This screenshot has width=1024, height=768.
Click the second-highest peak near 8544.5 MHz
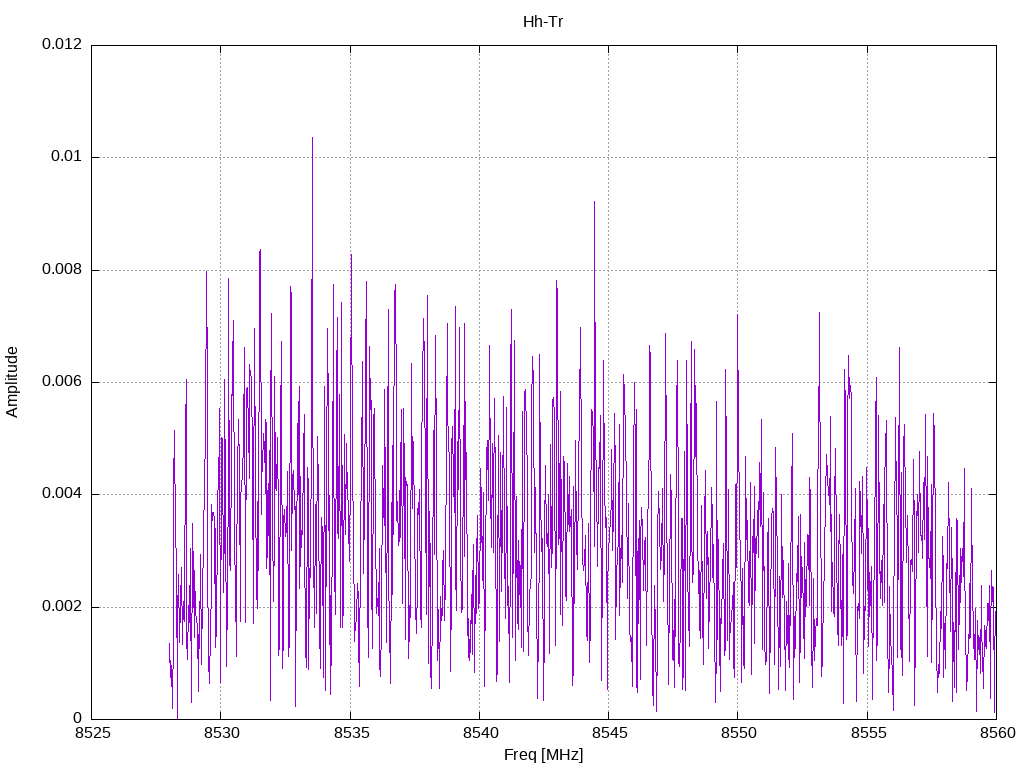pos(594,203)
